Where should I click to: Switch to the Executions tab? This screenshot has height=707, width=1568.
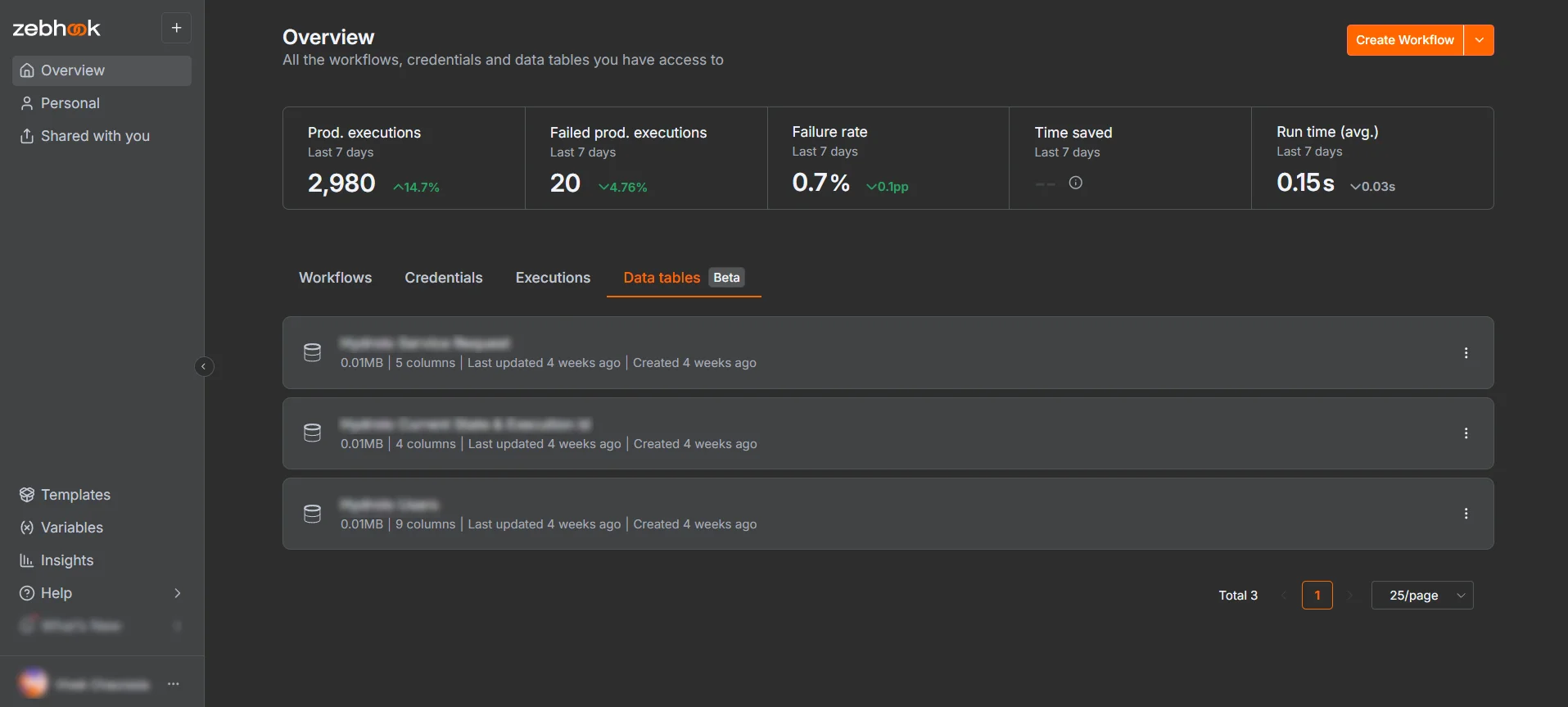(x=553, y=278)
